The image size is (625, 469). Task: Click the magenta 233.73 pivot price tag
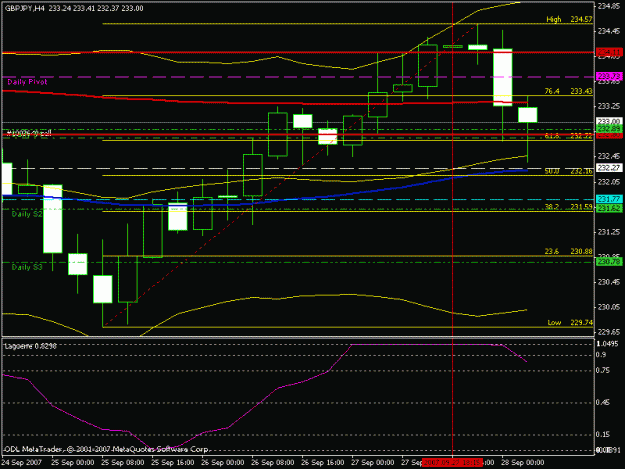[609, 76]
